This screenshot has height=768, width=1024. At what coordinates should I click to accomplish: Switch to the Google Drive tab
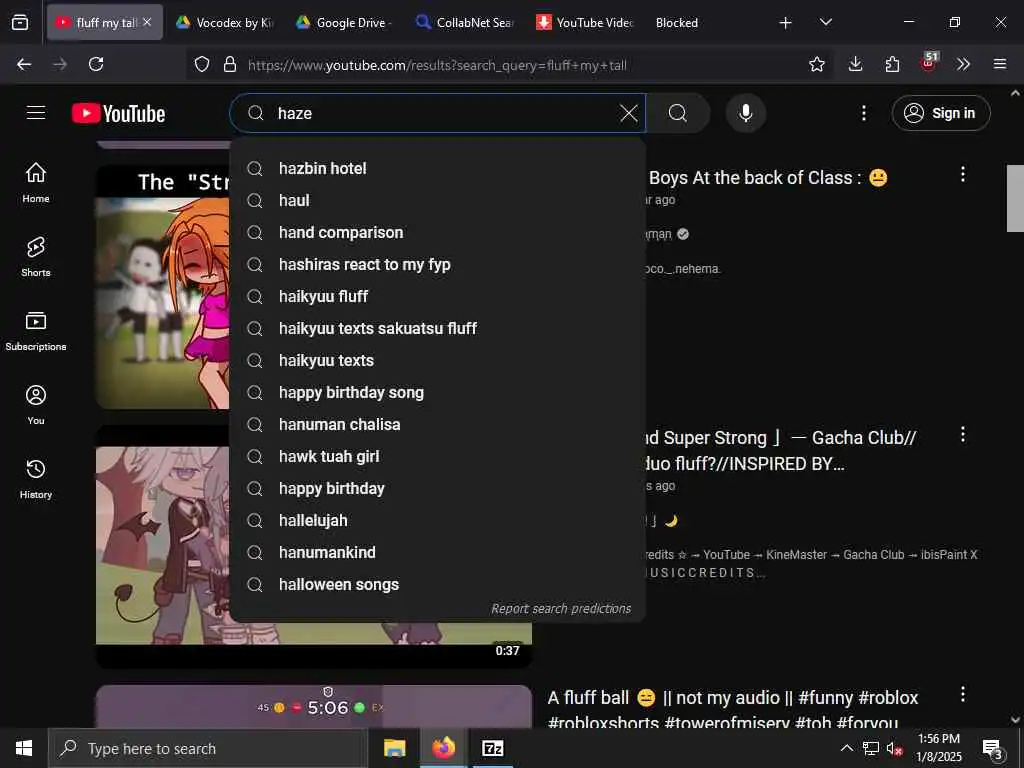344,22
